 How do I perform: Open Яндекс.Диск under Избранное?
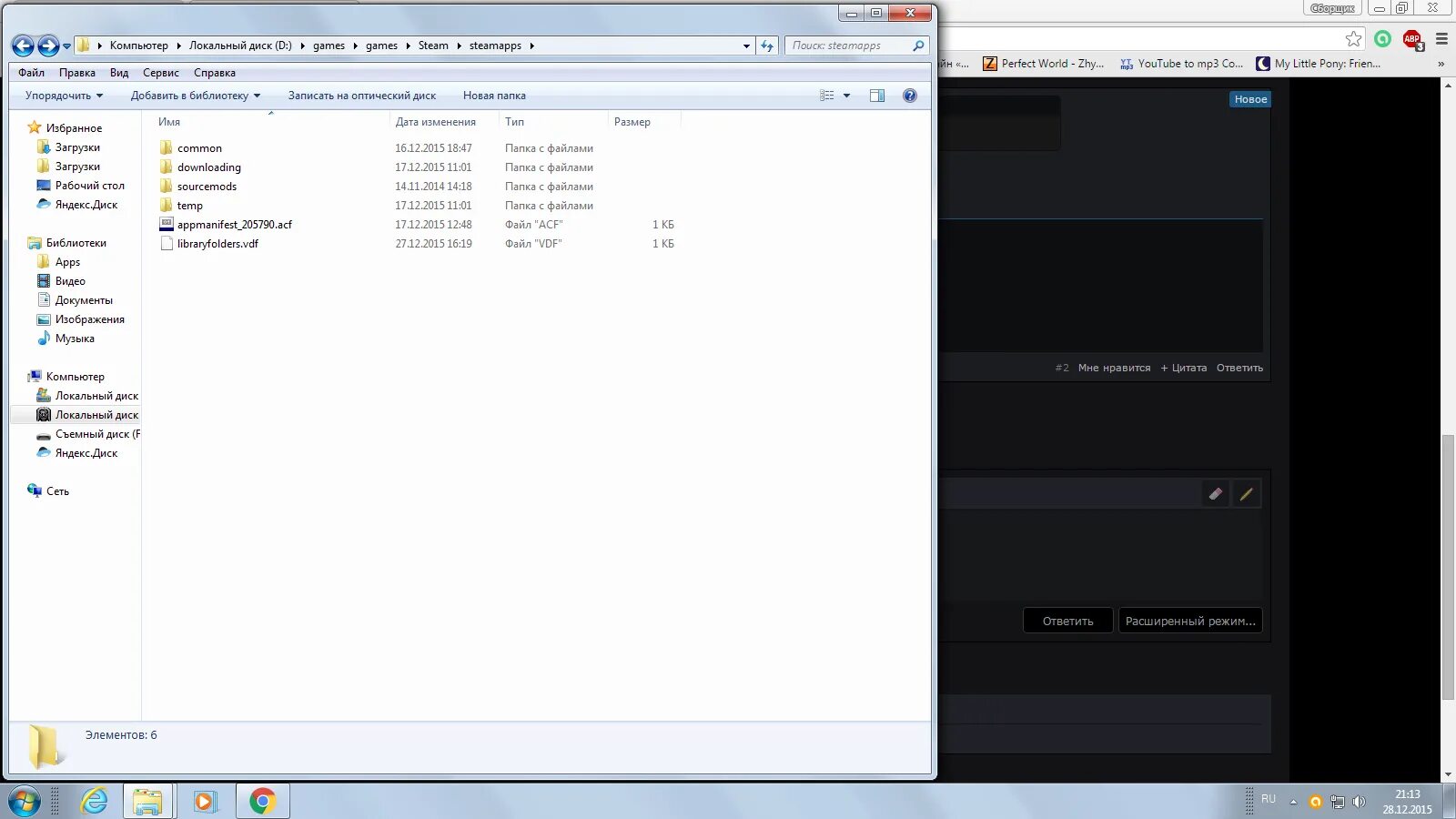(86, 205)
